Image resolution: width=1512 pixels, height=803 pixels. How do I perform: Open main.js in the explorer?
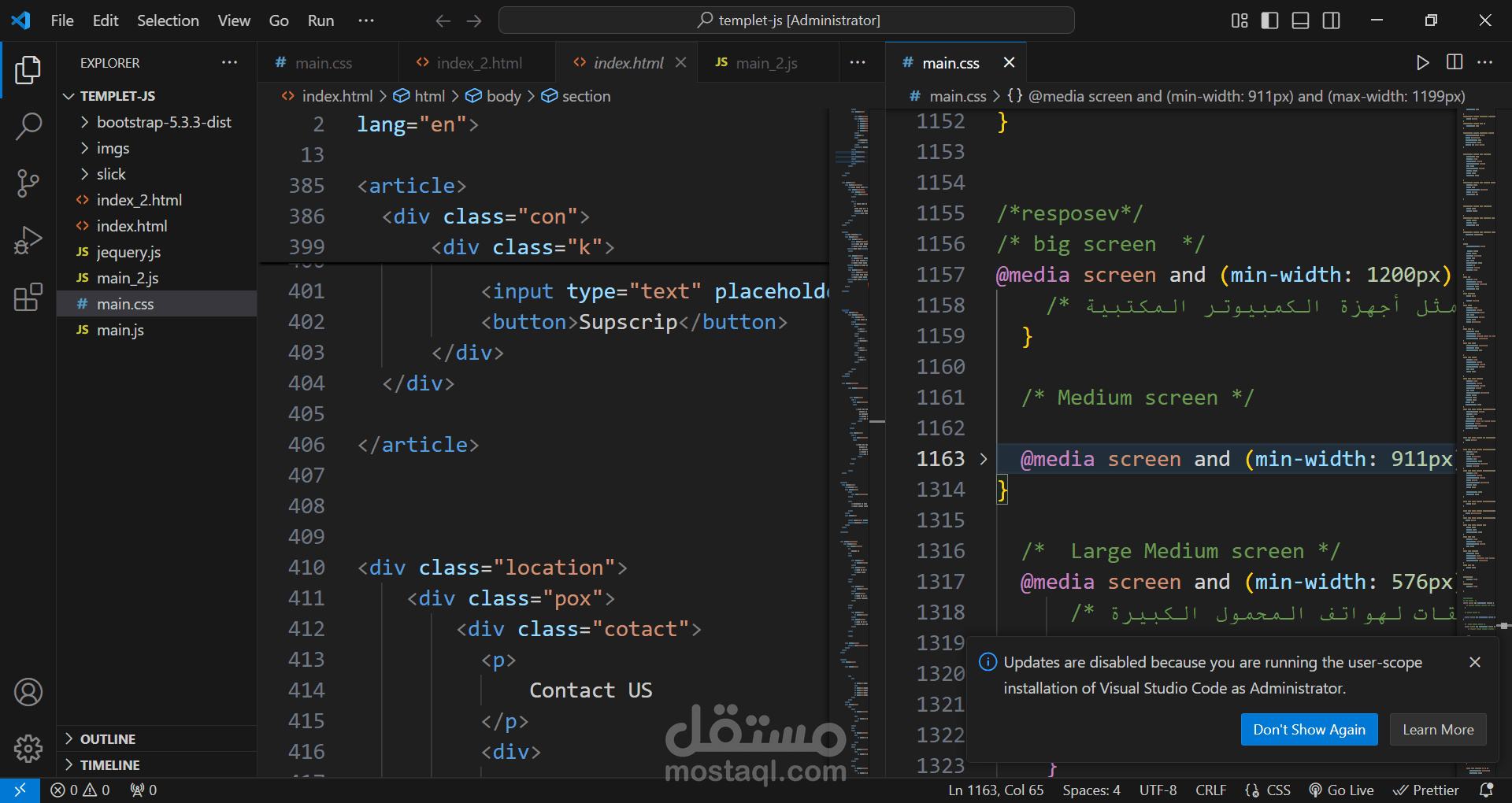[157, 330]
